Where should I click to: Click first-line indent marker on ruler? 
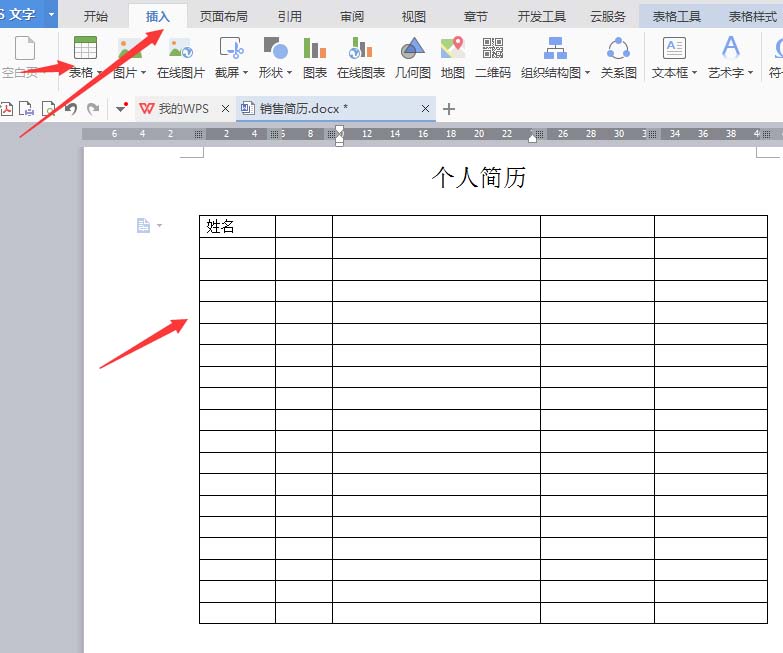tap(340, 129)
